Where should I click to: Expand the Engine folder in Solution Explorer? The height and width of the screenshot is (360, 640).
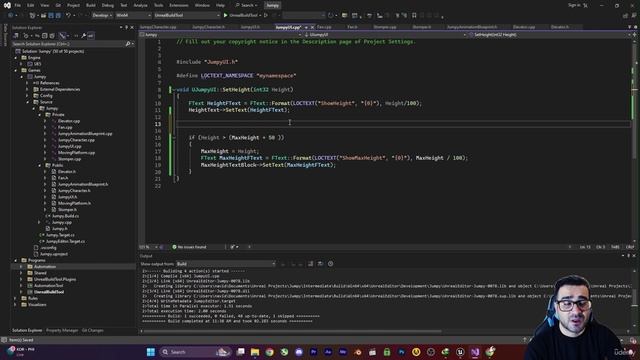[x=16, y=58]
